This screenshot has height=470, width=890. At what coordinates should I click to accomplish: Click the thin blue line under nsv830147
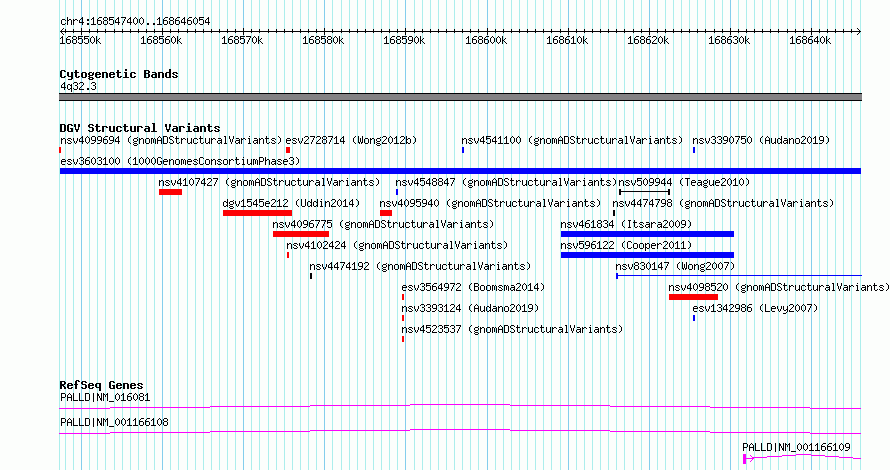[x=739, y=276]
